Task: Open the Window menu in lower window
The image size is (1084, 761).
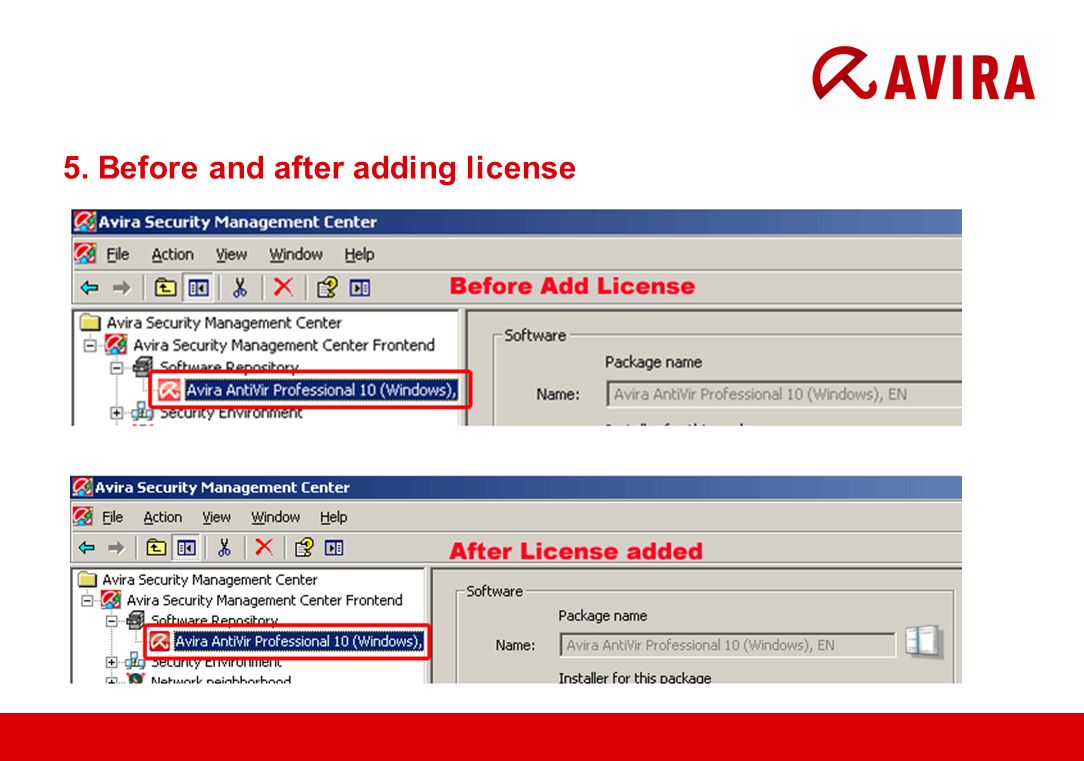Action: pos(275,517)
